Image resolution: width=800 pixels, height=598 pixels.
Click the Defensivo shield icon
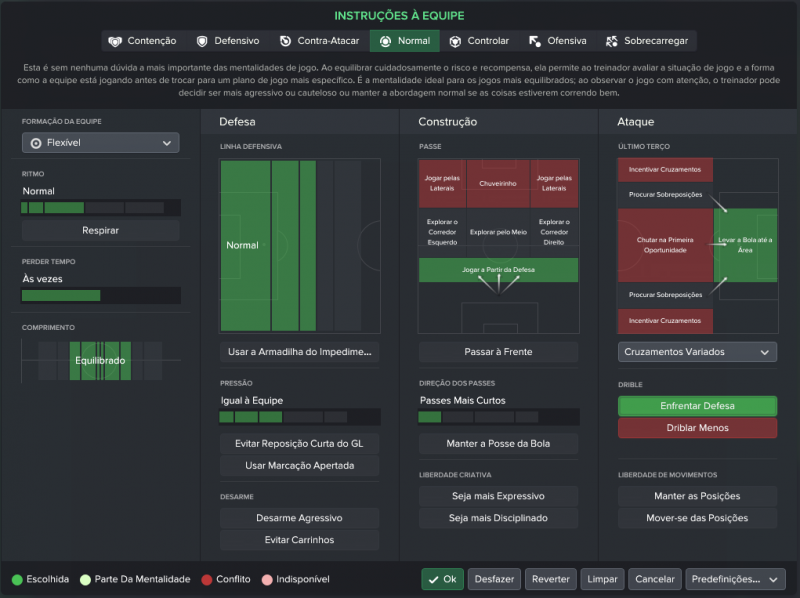click(202, 41)
